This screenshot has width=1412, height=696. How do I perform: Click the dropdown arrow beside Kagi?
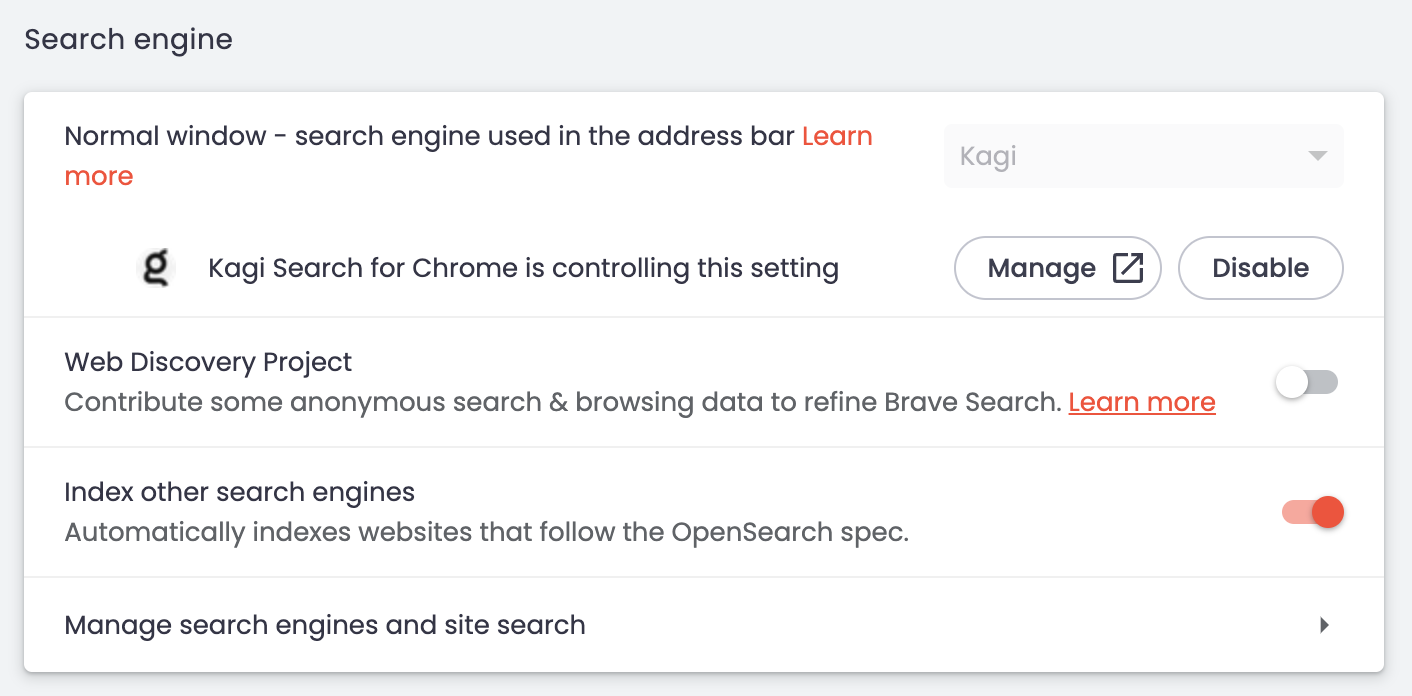tap(1317, 156)
